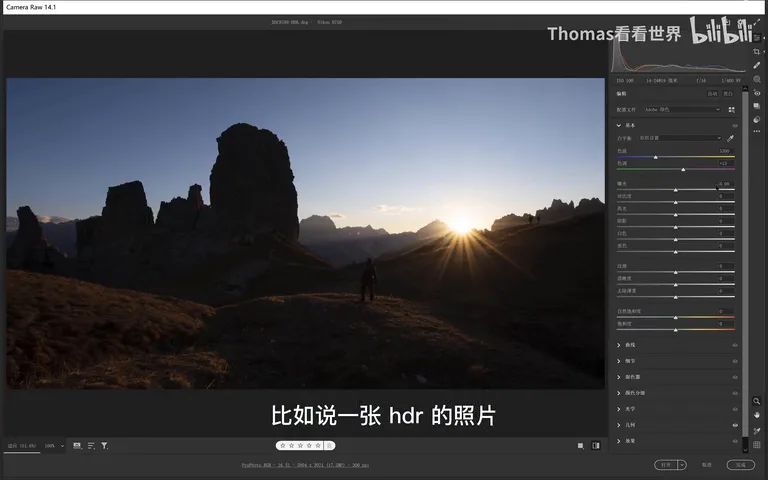The height and width of the screenshot is (480, 768).
Task: Expand the 混色器 panel
Action: point(619,377)
